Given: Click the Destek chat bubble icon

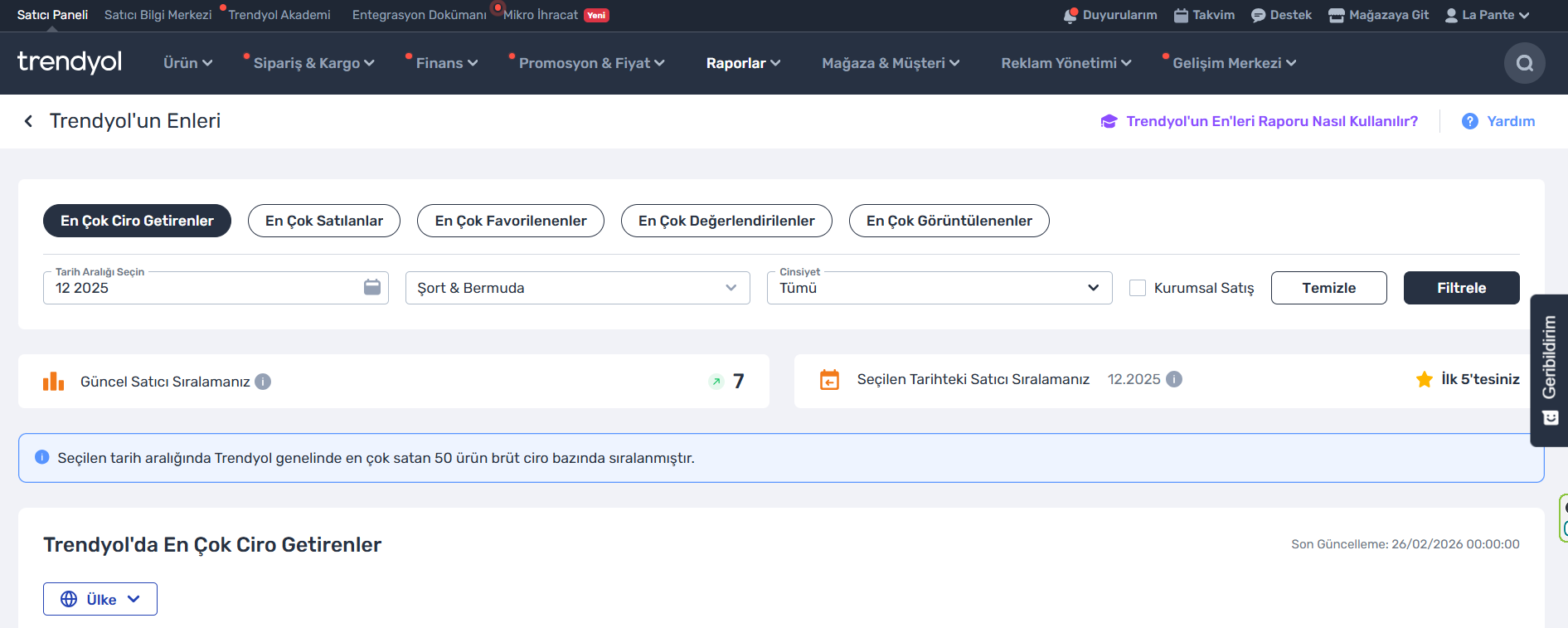Looking at the screenshot, I should (x=1258, y=15).
